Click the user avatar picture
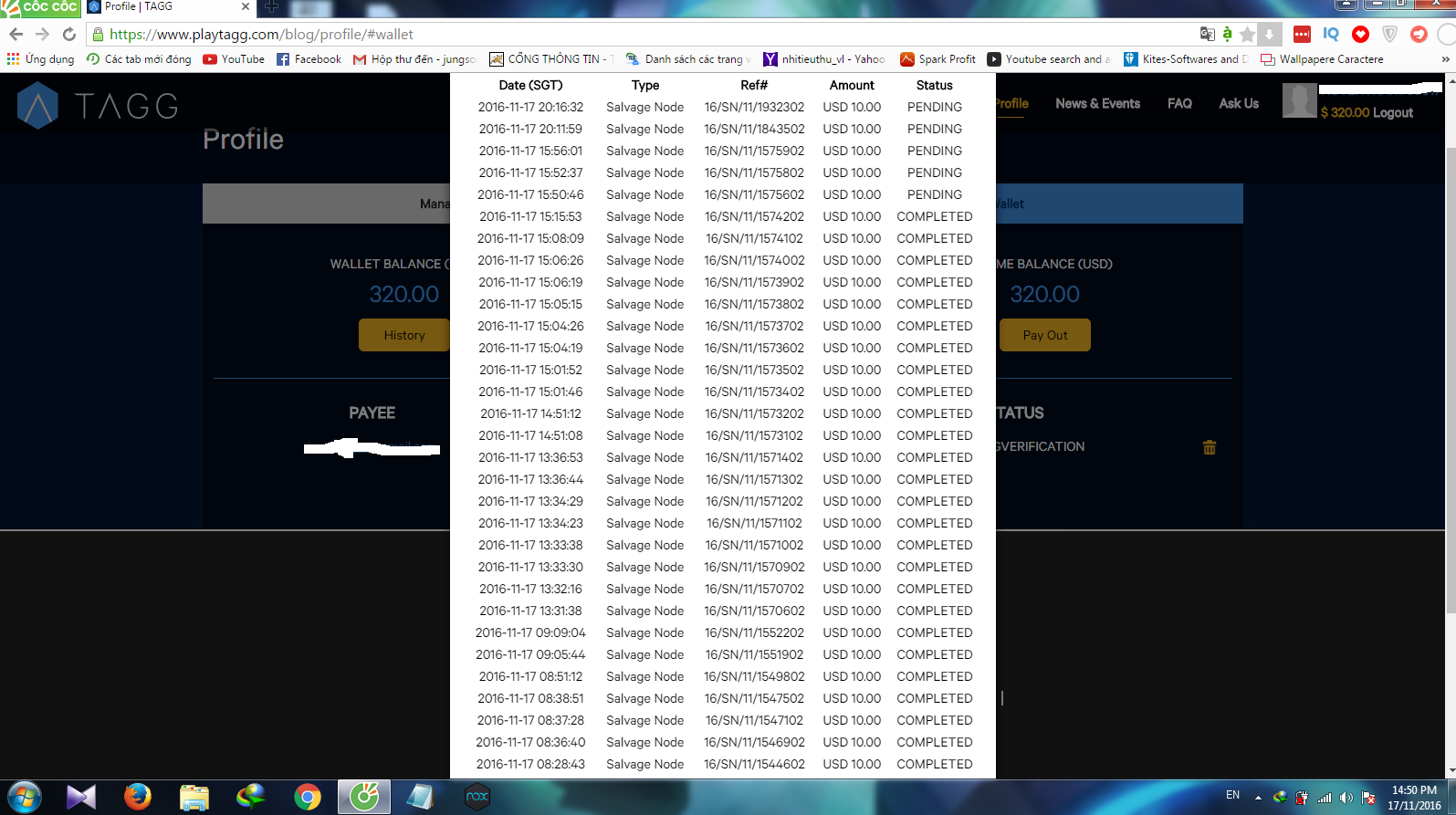This screenshot has width=1456, height=815. click(1300, 100)
